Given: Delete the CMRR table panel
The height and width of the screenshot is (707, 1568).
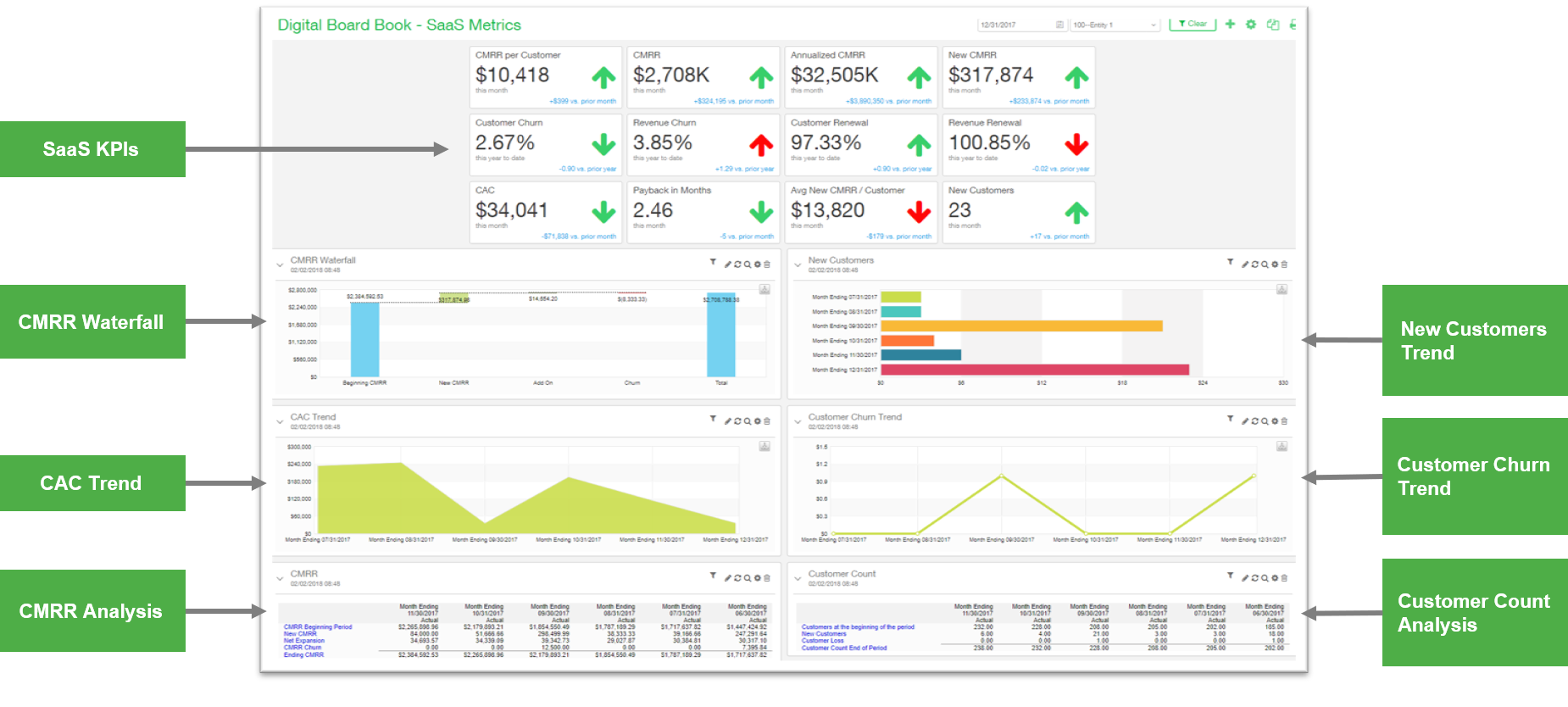Looking at the screenshot, I should point(767,578).
